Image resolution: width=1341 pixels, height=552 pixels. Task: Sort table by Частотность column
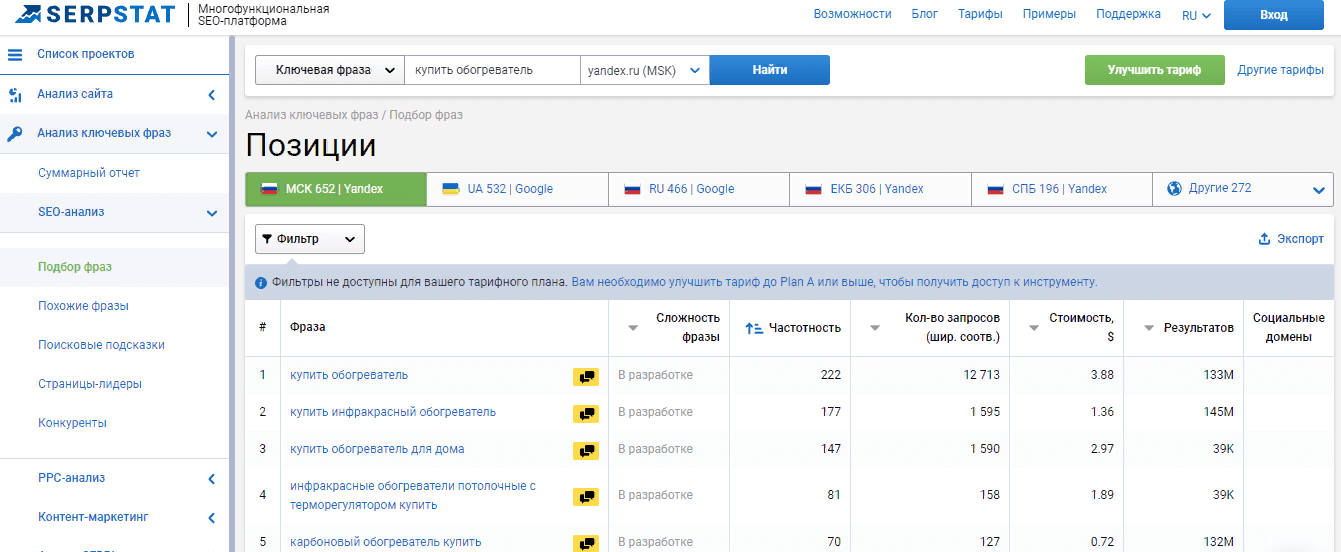[x=793, y=328]
